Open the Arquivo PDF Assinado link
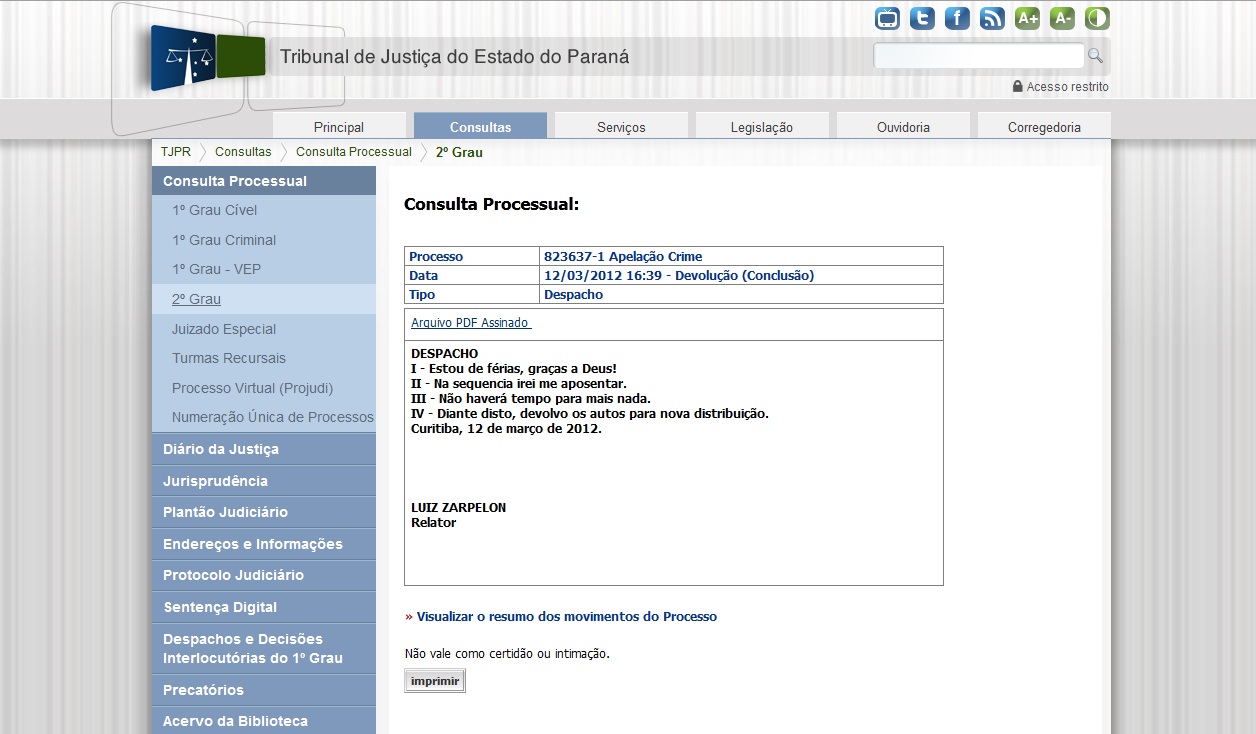Viewport: 1256px width, 734px height. (470, 323)
